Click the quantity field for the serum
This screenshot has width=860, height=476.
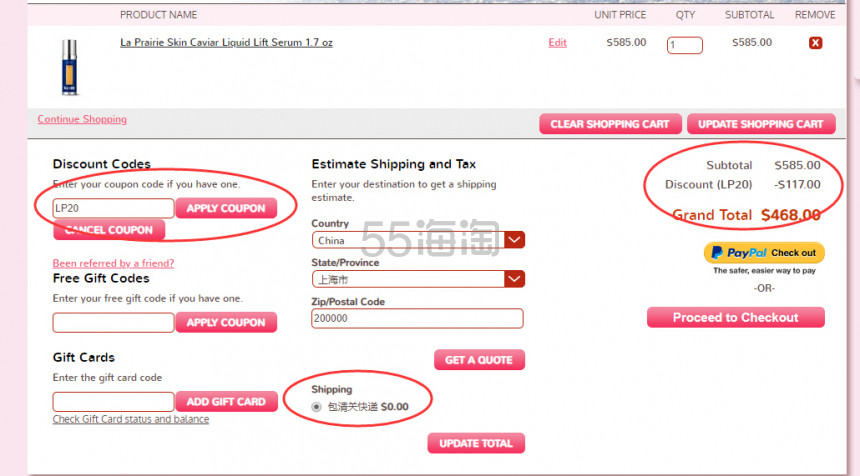685,45
